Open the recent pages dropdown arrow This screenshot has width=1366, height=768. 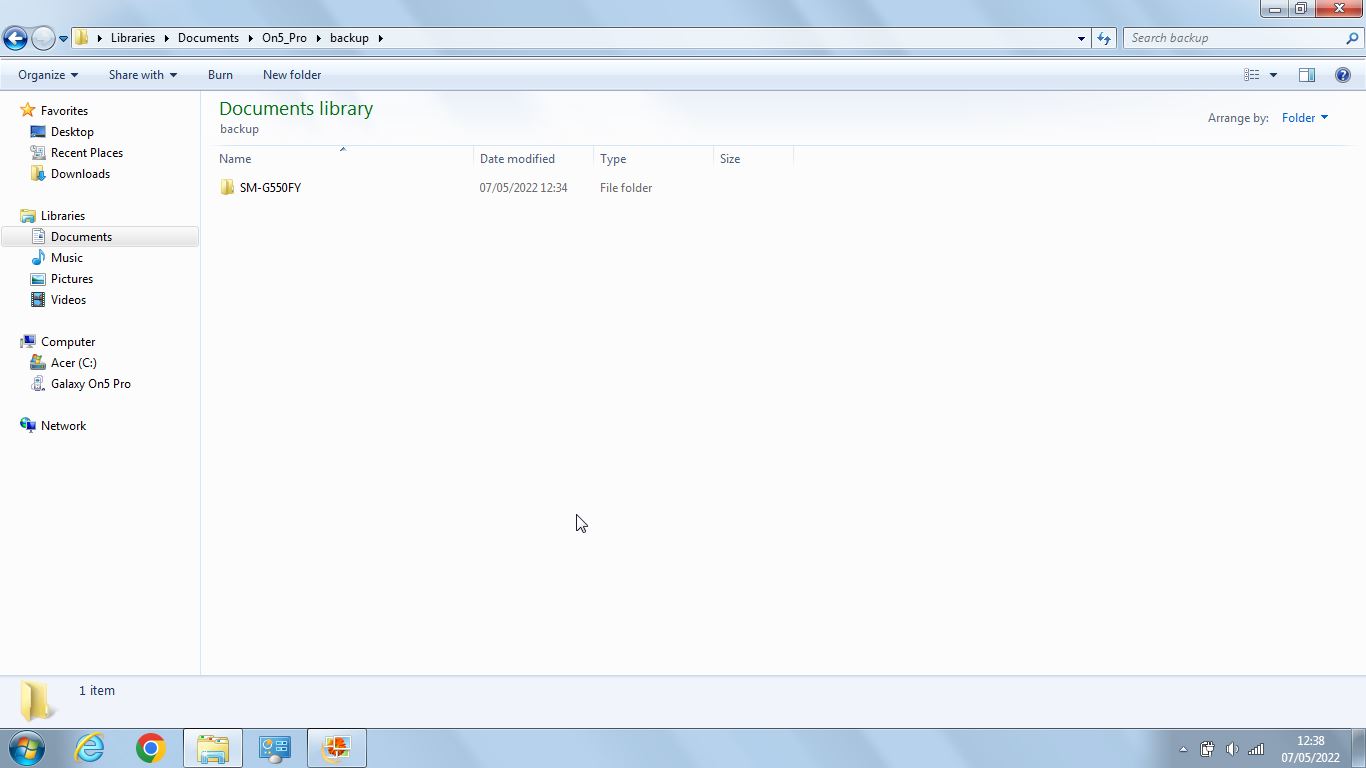63,38
